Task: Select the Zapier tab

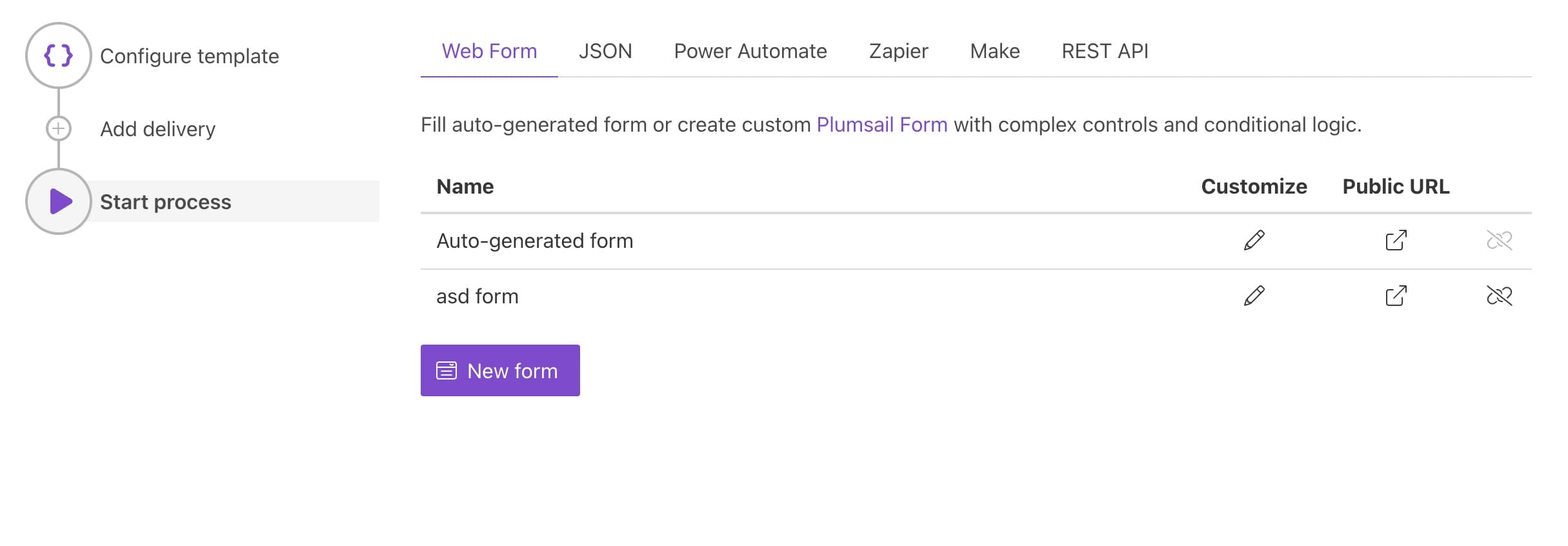Action: [898, 51]
